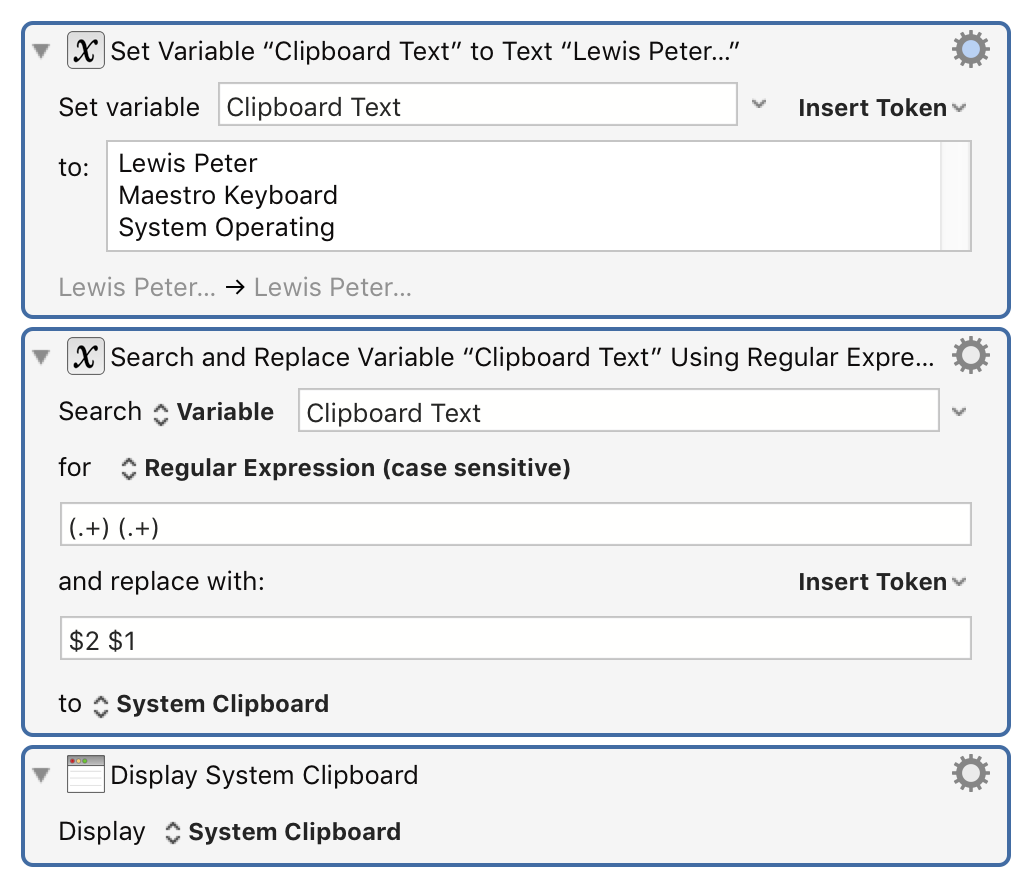Change the System Clipboard destination option
Screen dimensions: 1032x894
(x=221, y=703)
